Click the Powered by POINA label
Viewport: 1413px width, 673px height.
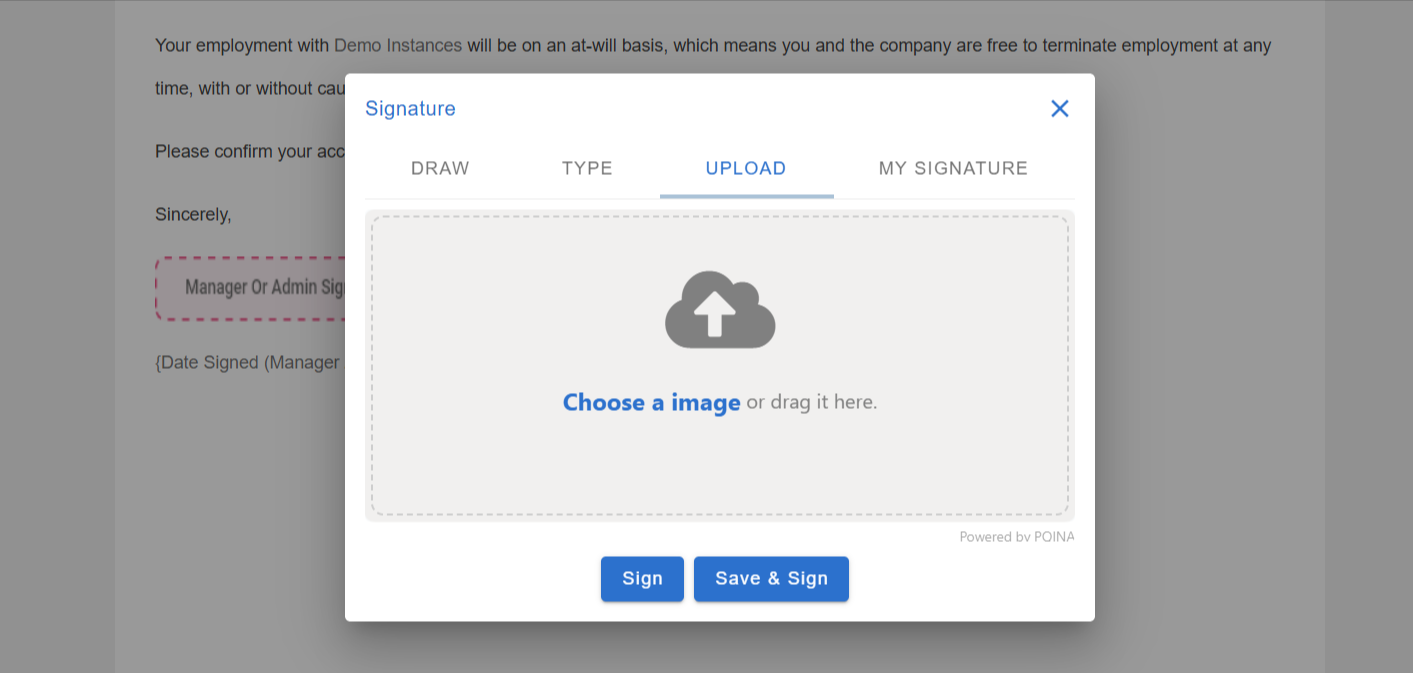pyautogui.click(x=1016, y=537)
